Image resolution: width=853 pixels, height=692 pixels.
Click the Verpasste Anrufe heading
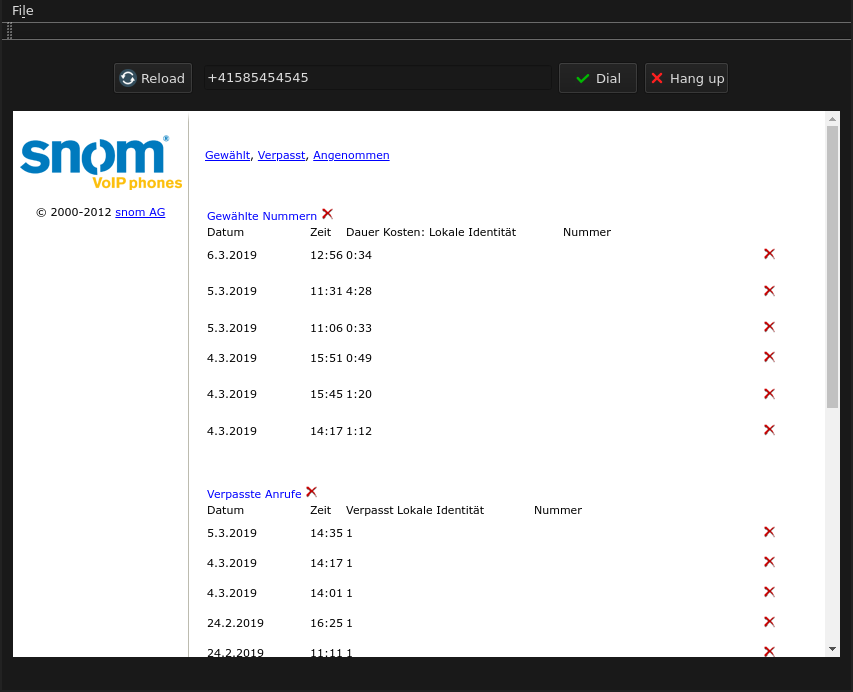[x=254, y=494]
